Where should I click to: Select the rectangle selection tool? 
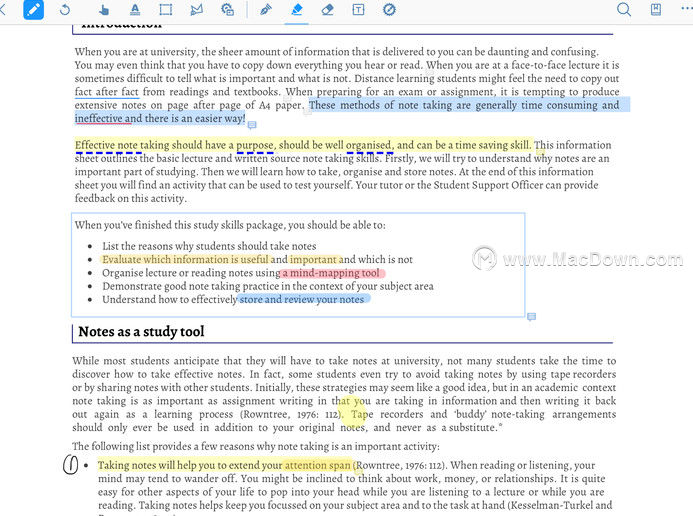[166, 9]
